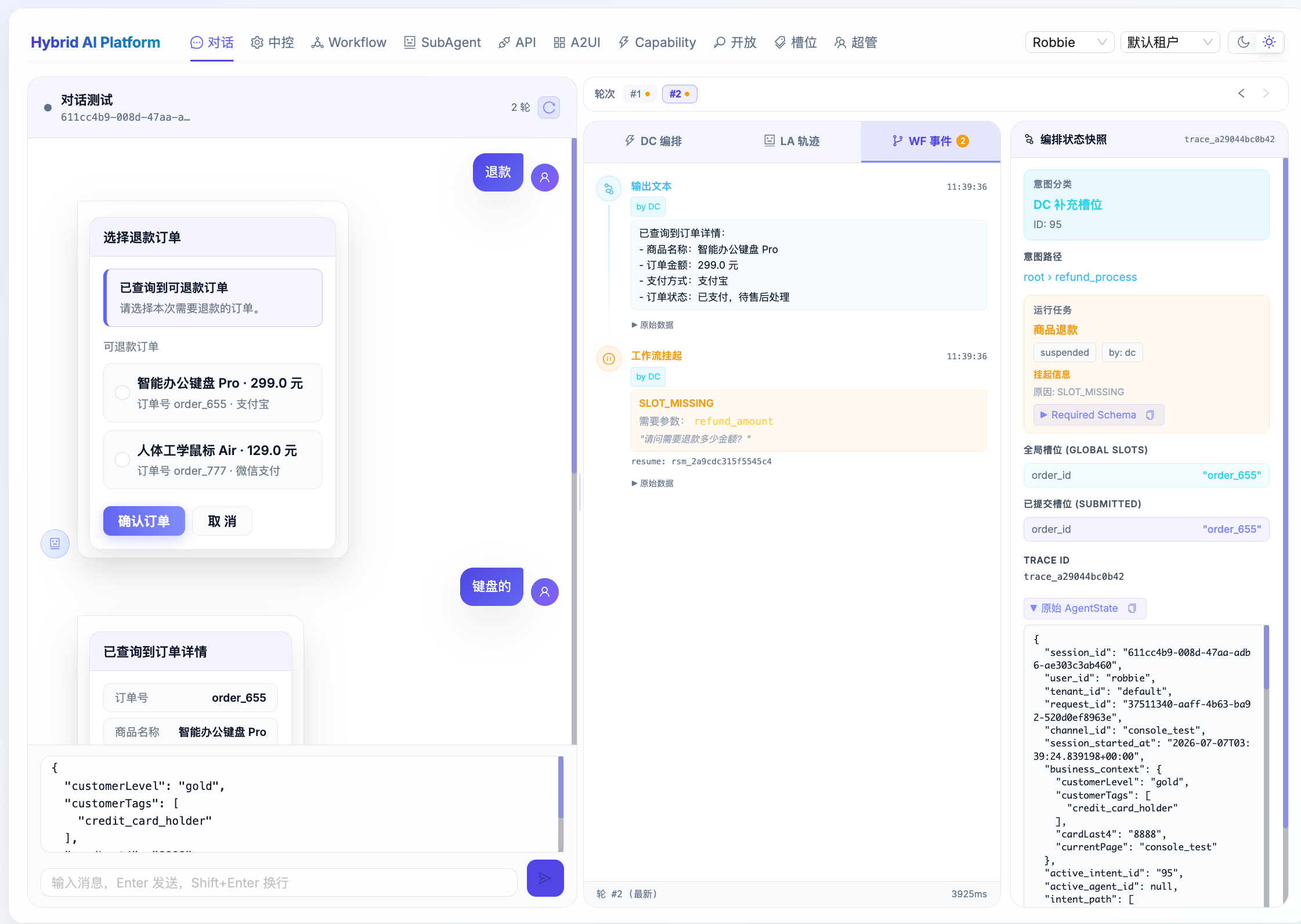The height and width of the screenshot is (924, 1301).
Task: Click the Hybrid AI Platform logo
Action: pyautogui.click(x=95, y=42)
